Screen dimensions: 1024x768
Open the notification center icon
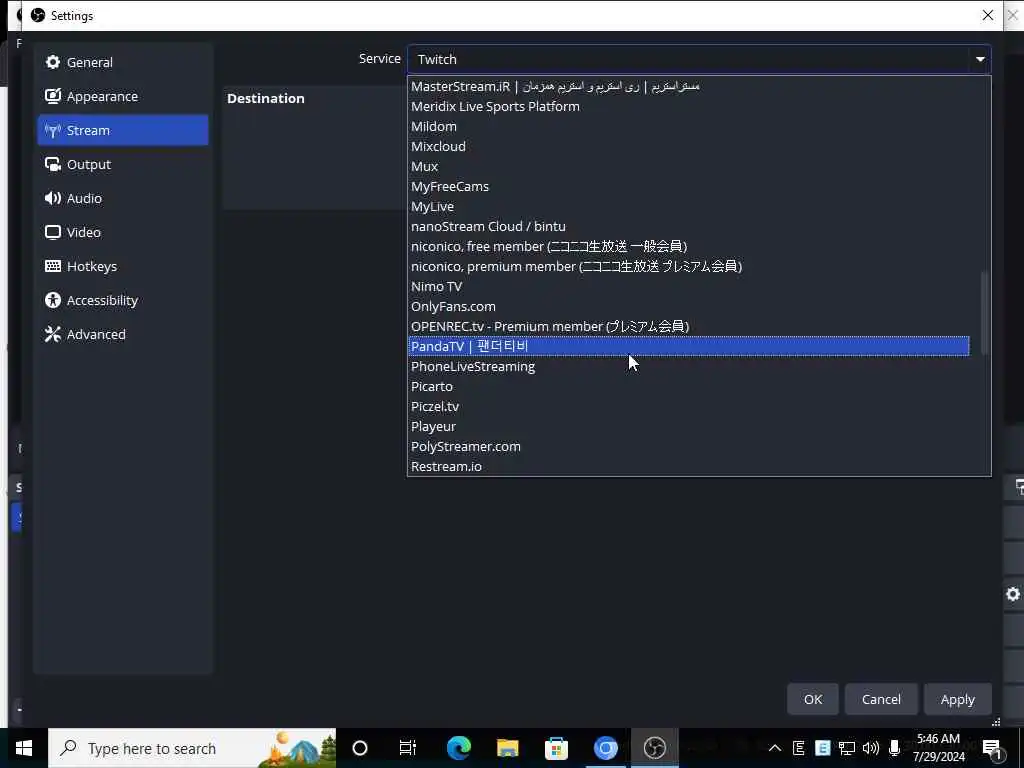coord(993,749)
